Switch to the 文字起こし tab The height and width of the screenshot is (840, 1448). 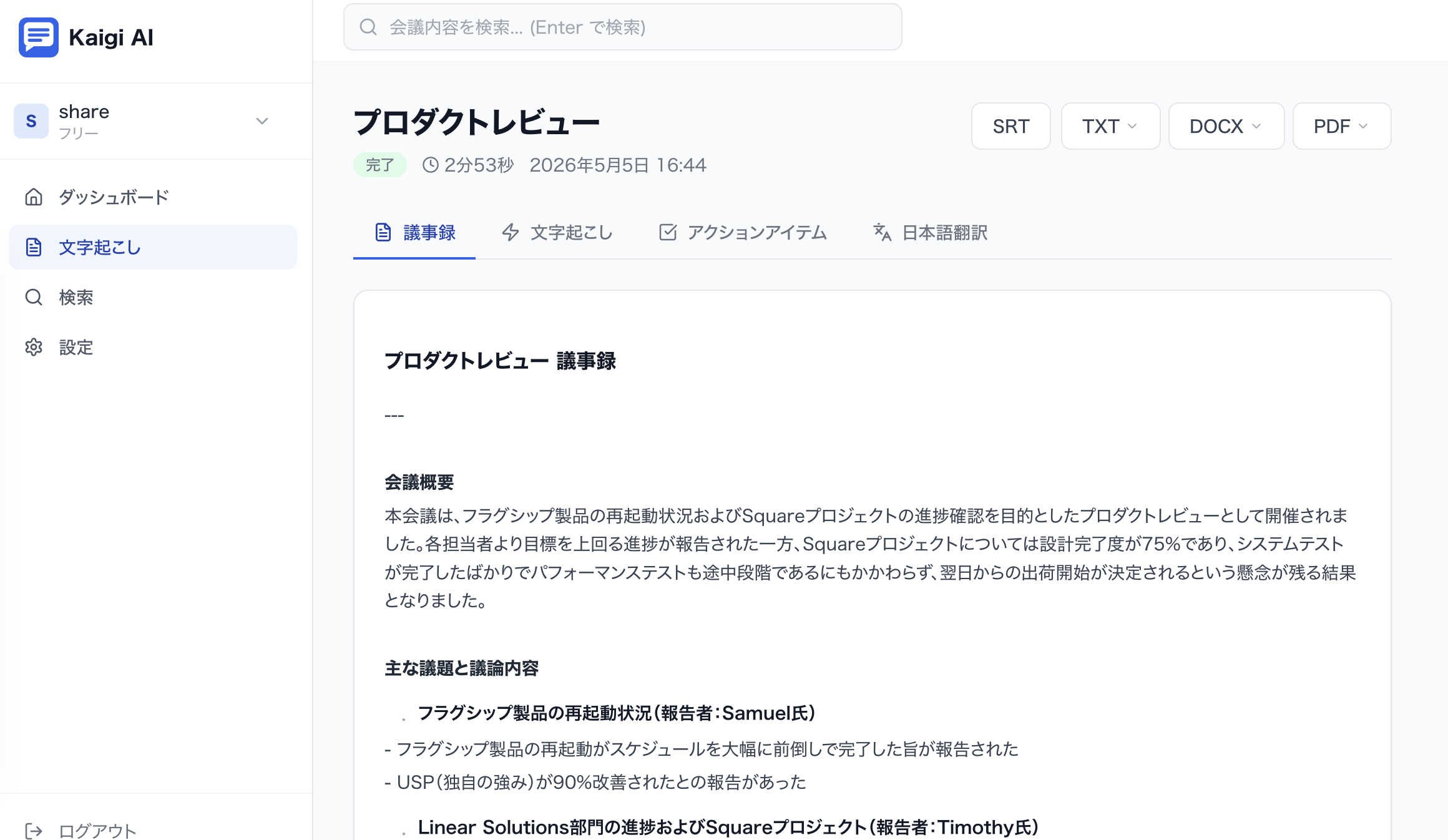pos(558,233)
